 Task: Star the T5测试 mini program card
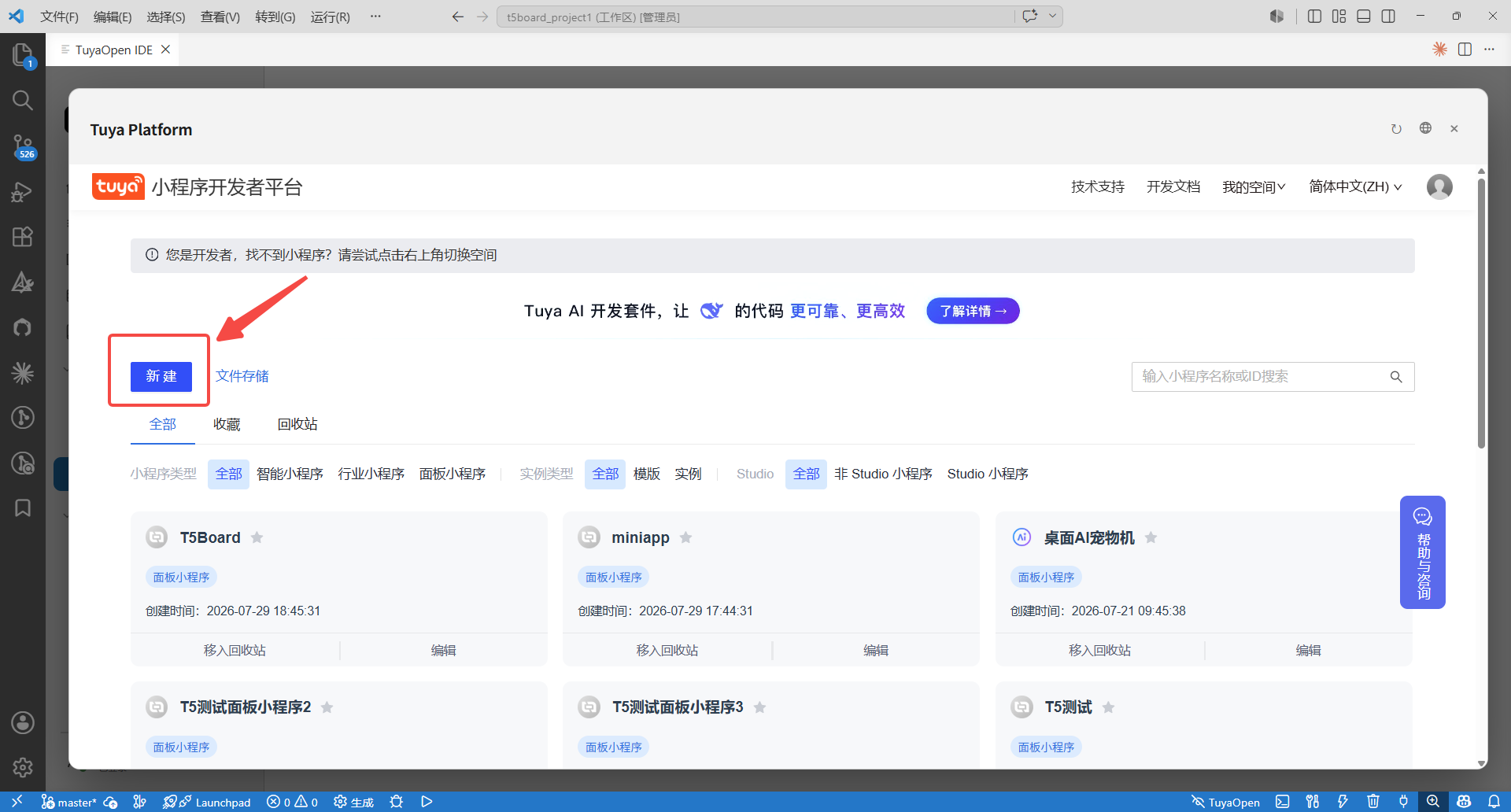[1108, 707]
